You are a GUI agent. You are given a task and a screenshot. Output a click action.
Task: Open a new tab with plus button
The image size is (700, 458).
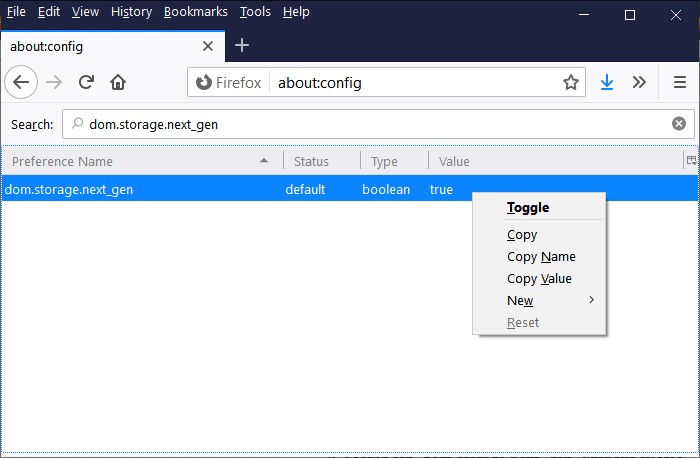[242, 45]
